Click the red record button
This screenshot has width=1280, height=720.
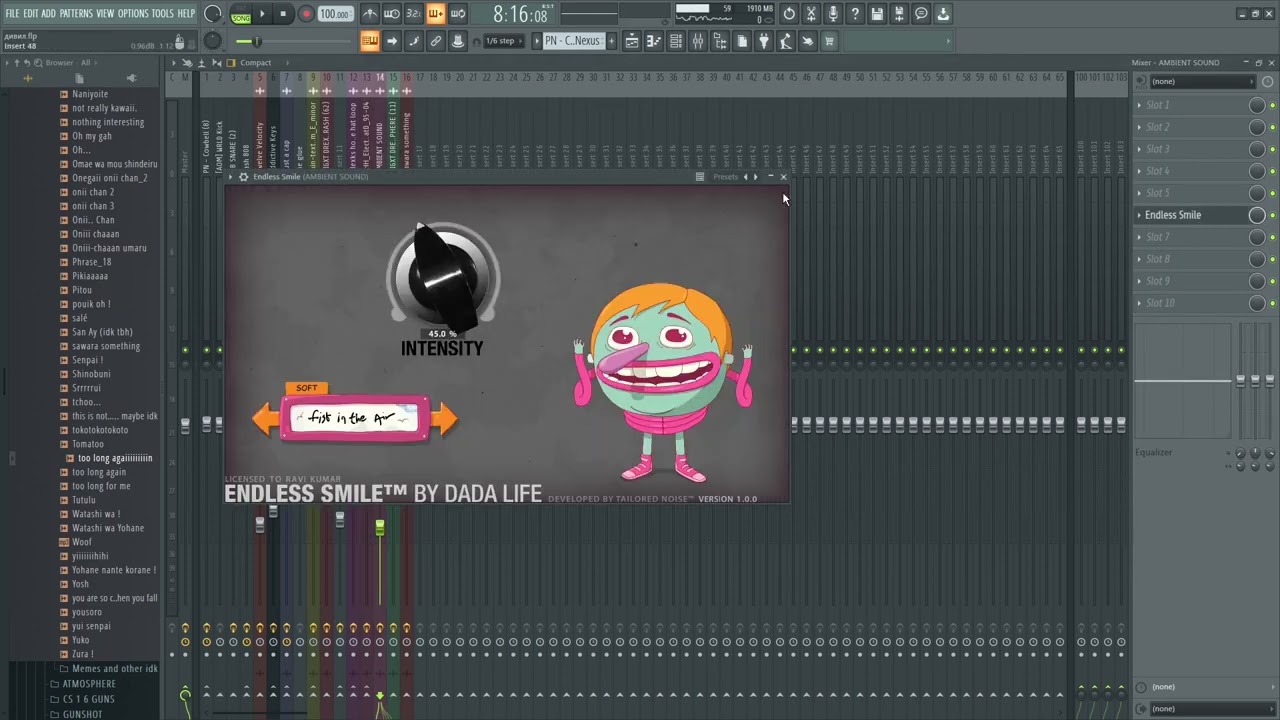[306, 14]
